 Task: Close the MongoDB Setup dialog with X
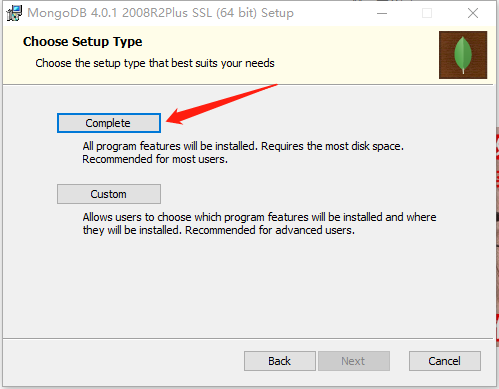pos(473,13)
